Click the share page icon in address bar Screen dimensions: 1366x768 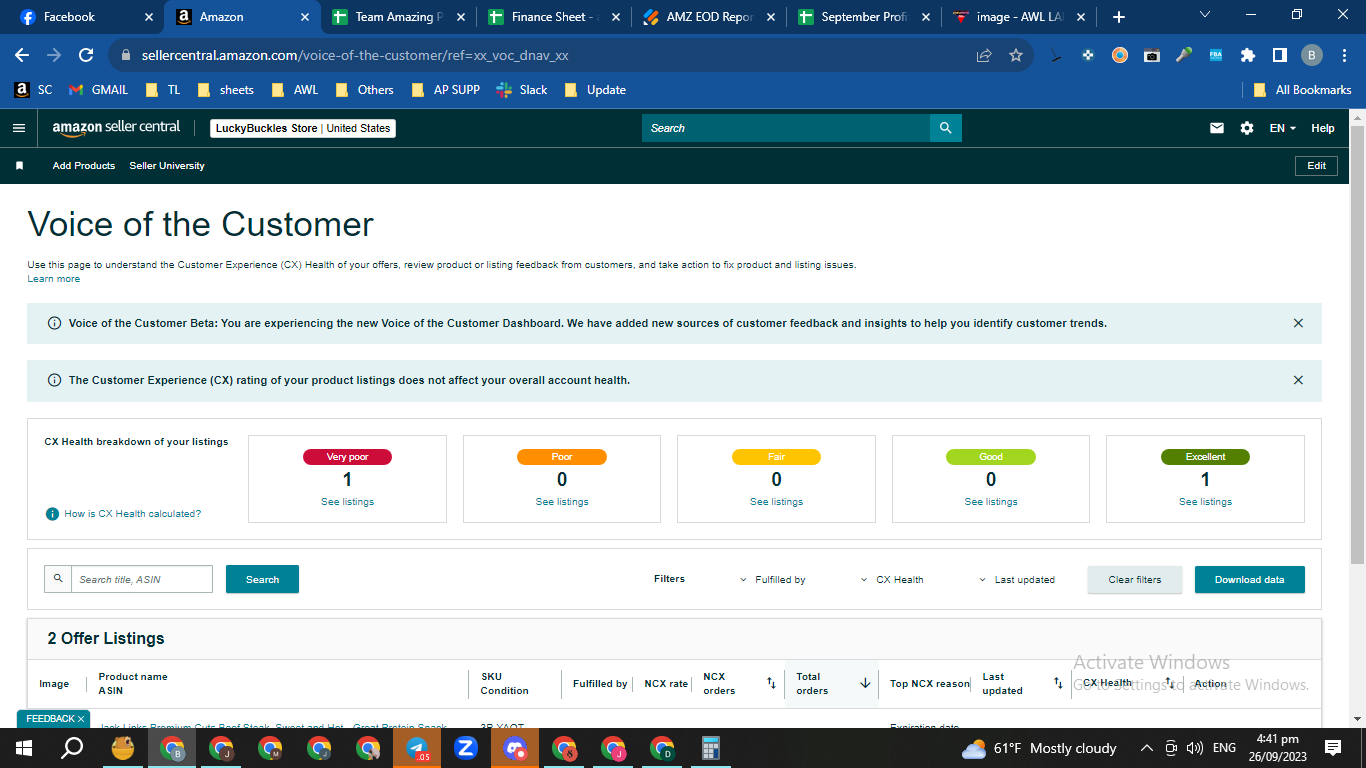[984, 56]
